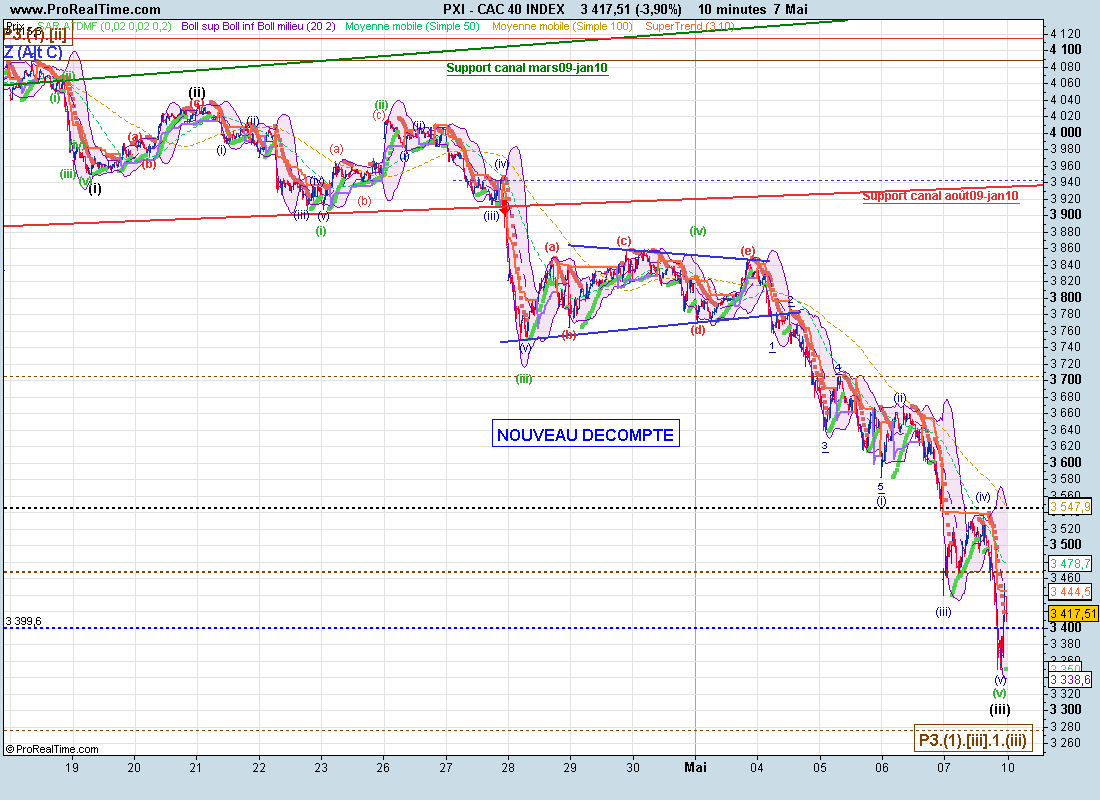Click the yellow 3 417,51 current price tag
This screenshot has height=800, width=1100.
coord(1073,614)
